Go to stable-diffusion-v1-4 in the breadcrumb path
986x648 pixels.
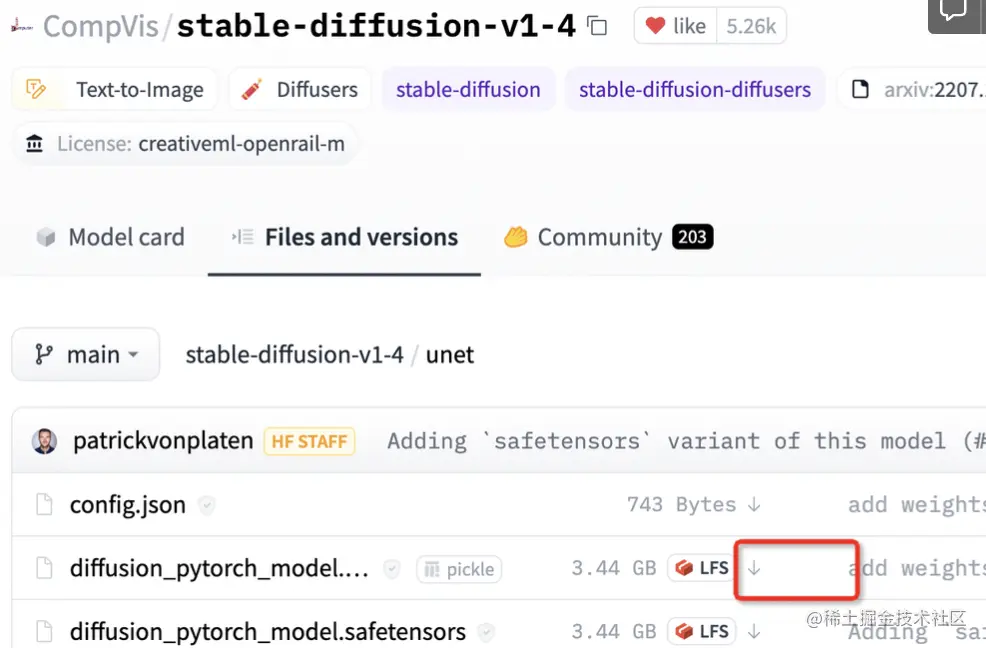pyautogui.click(x=294, y=355)
